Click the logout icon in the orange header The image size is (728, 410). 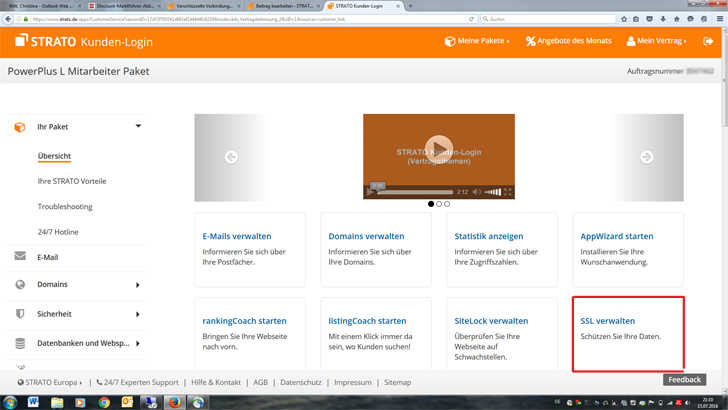(708, 41)
